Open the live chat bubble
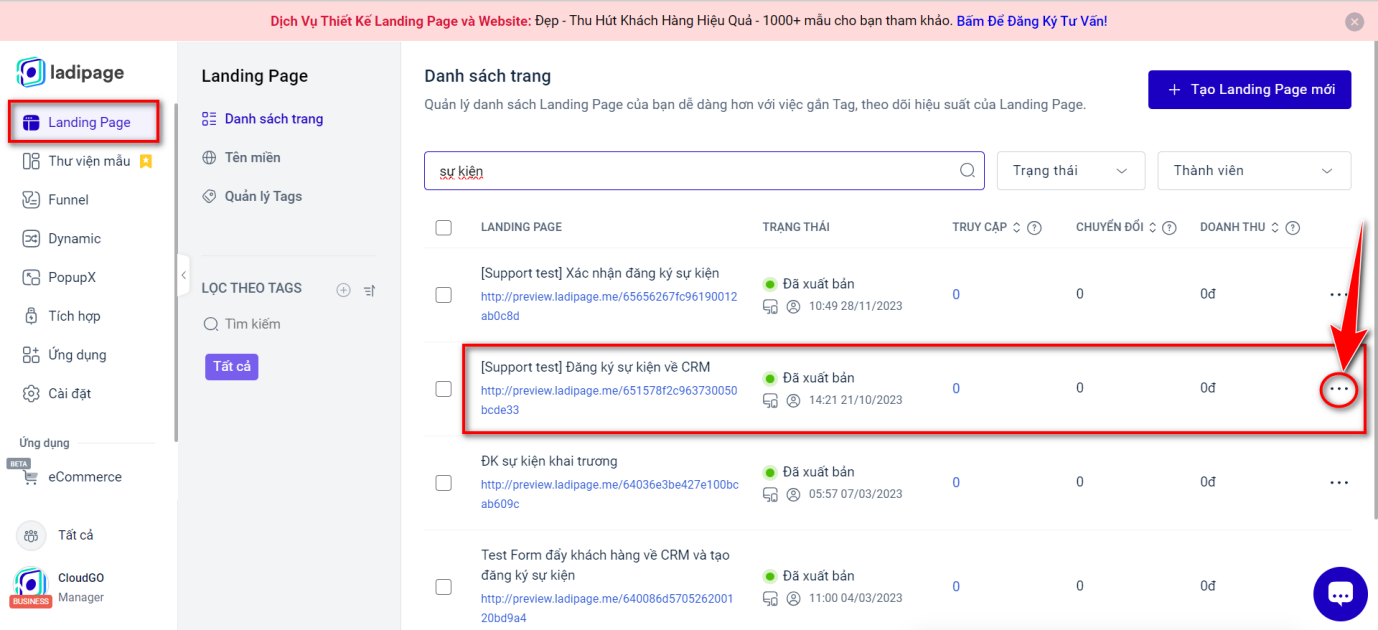1378x630 pixels. click(1339, 594)
